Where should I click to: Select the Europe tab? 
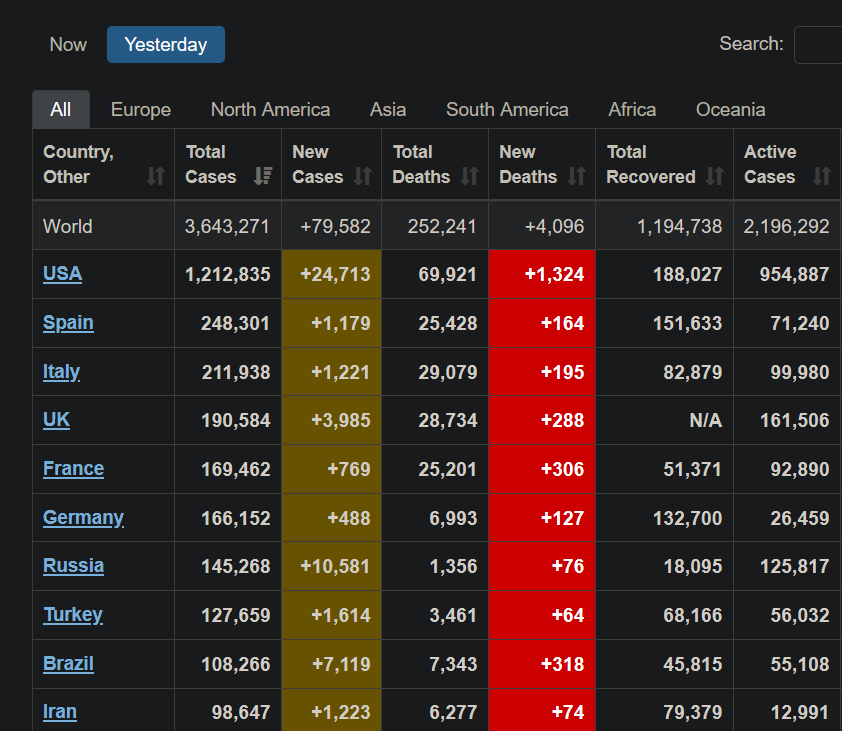pos(141,110)
